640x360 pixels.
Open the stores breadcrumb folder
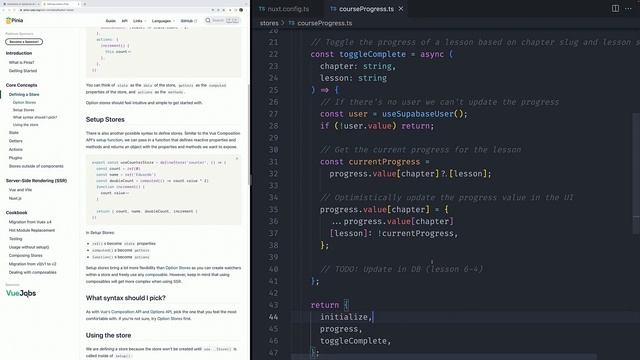point(269,23)
